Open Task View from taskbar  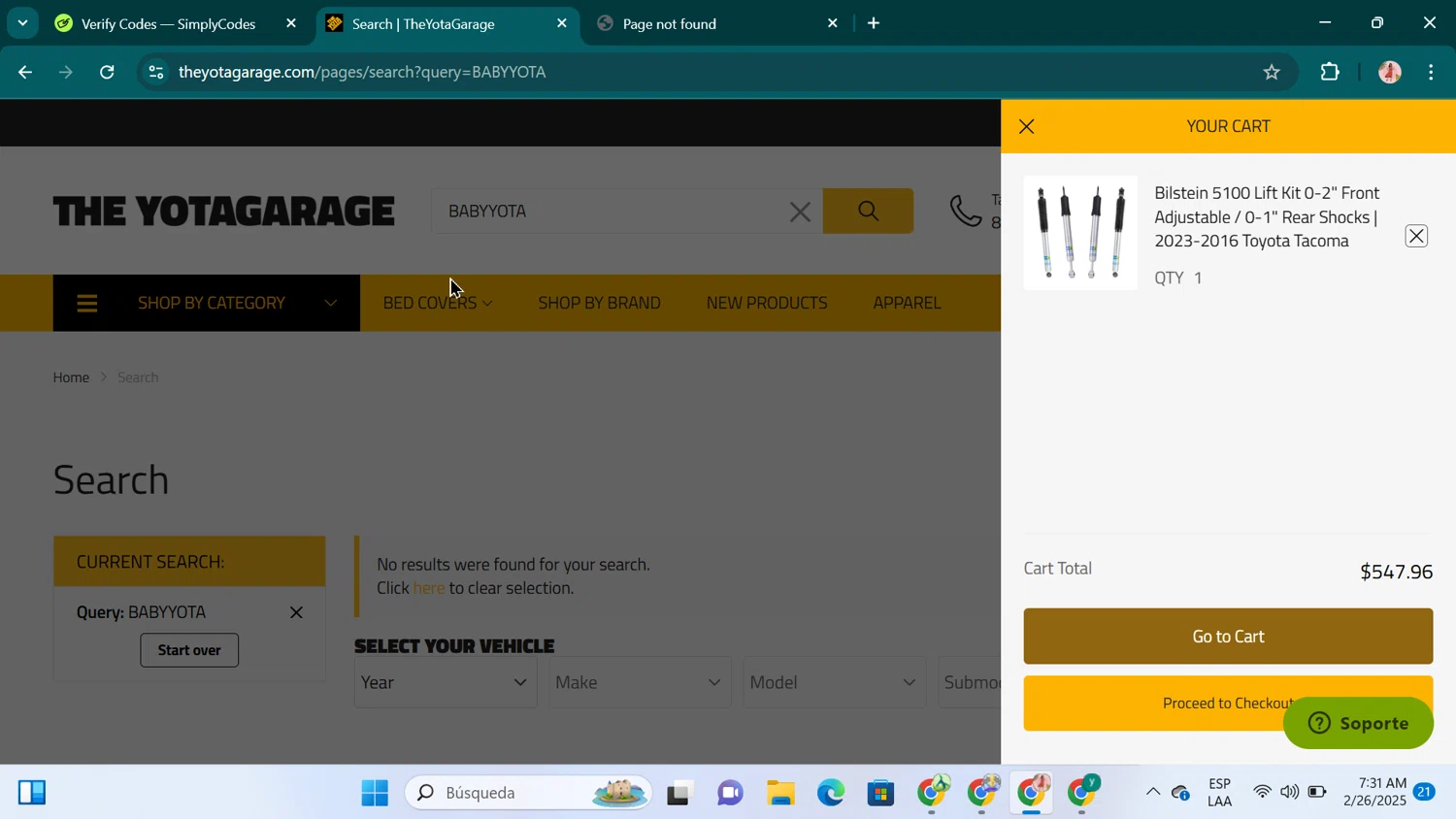[x=679, y=793]
